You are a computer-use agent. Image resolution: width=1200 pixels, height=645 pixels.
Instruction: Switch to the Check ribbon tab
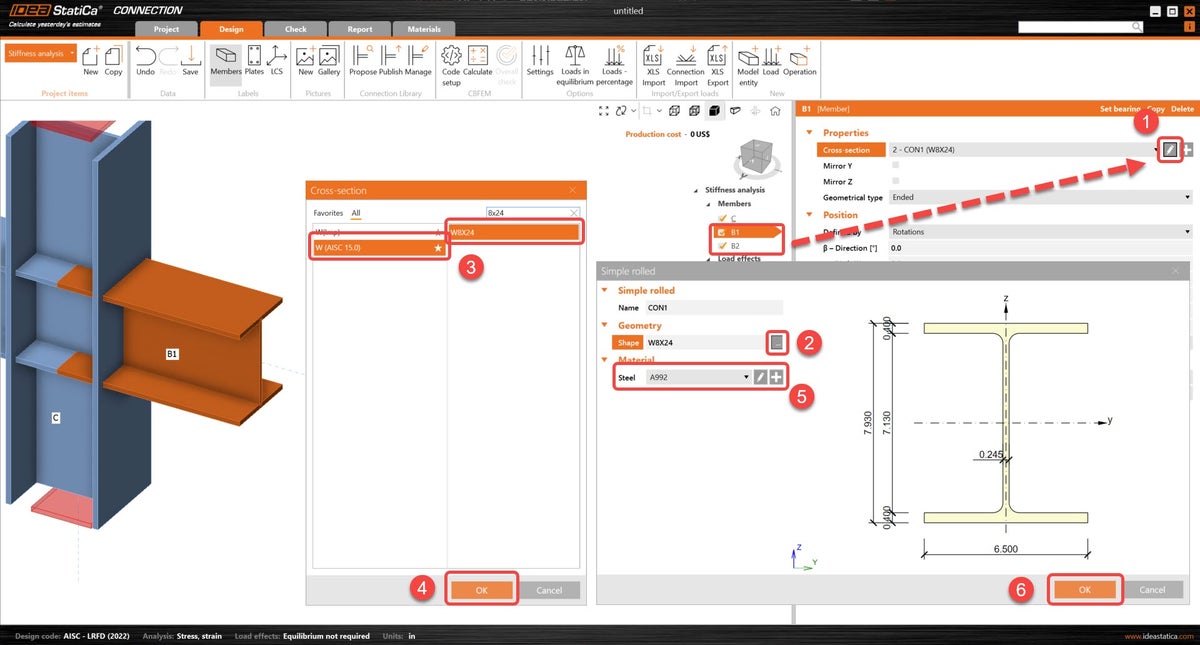[295, 29]
